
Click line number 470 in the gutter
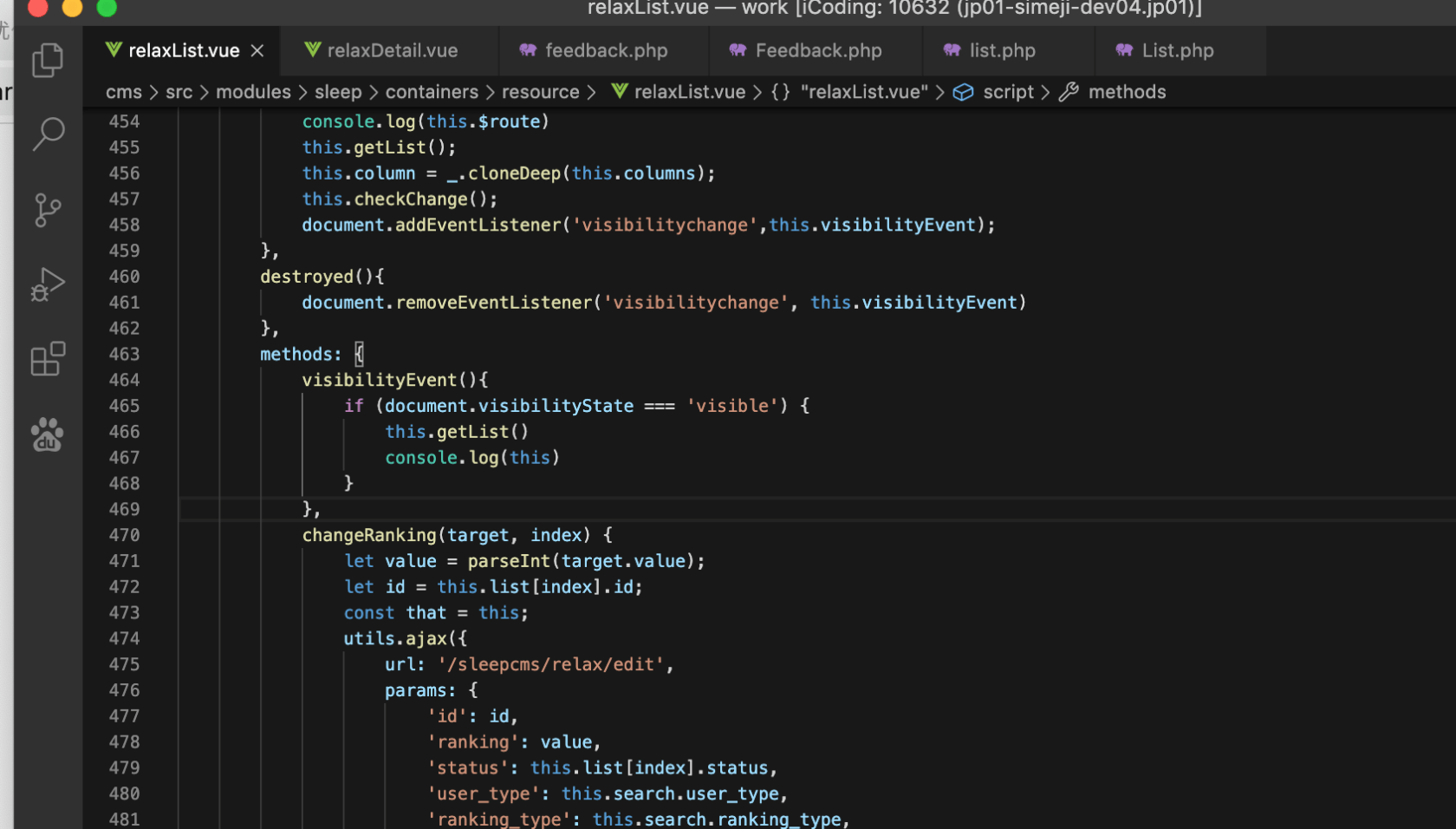(x=124, y=535)
